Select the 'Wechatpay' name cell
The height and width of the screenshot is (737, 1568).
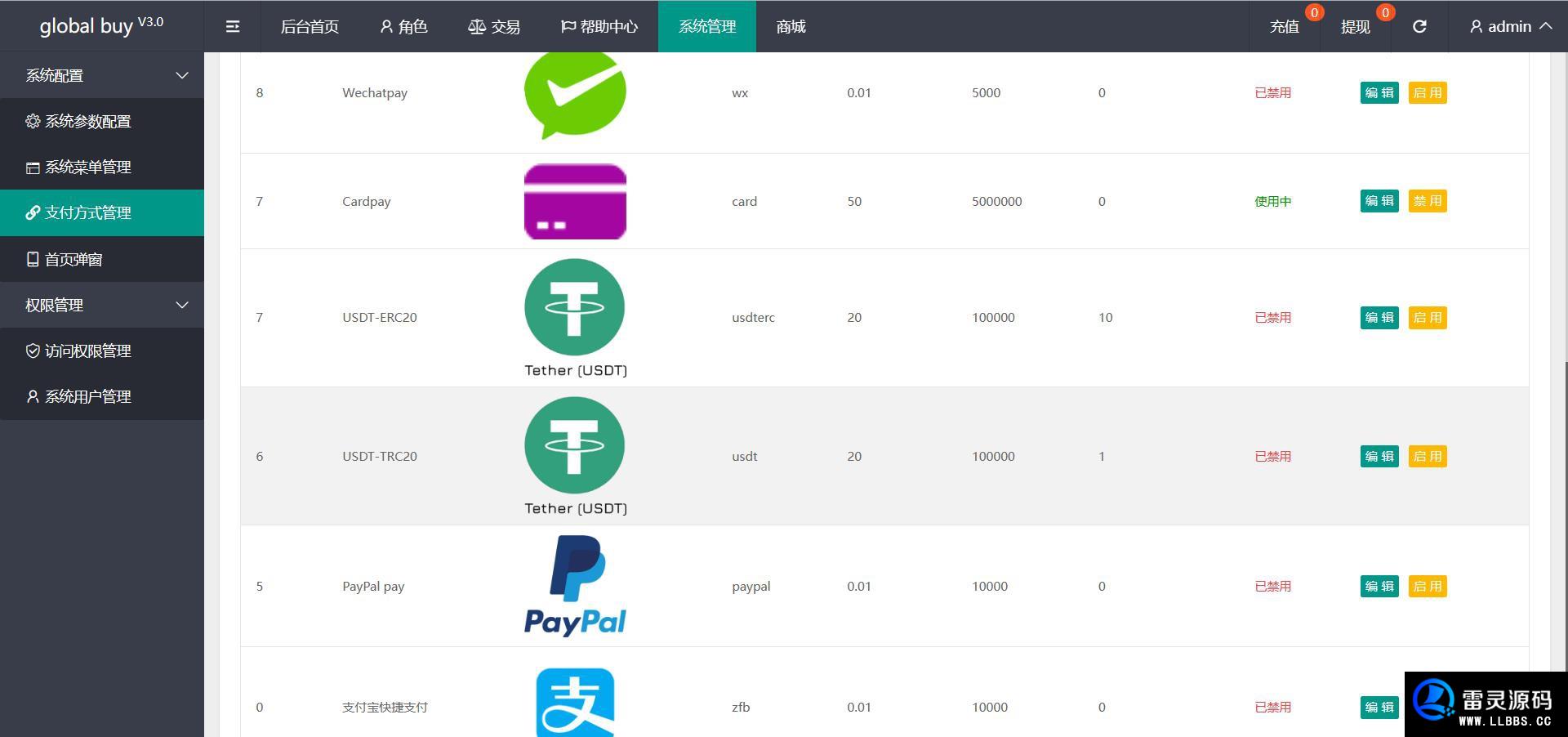pyautogui.click(x=375, y=92)
